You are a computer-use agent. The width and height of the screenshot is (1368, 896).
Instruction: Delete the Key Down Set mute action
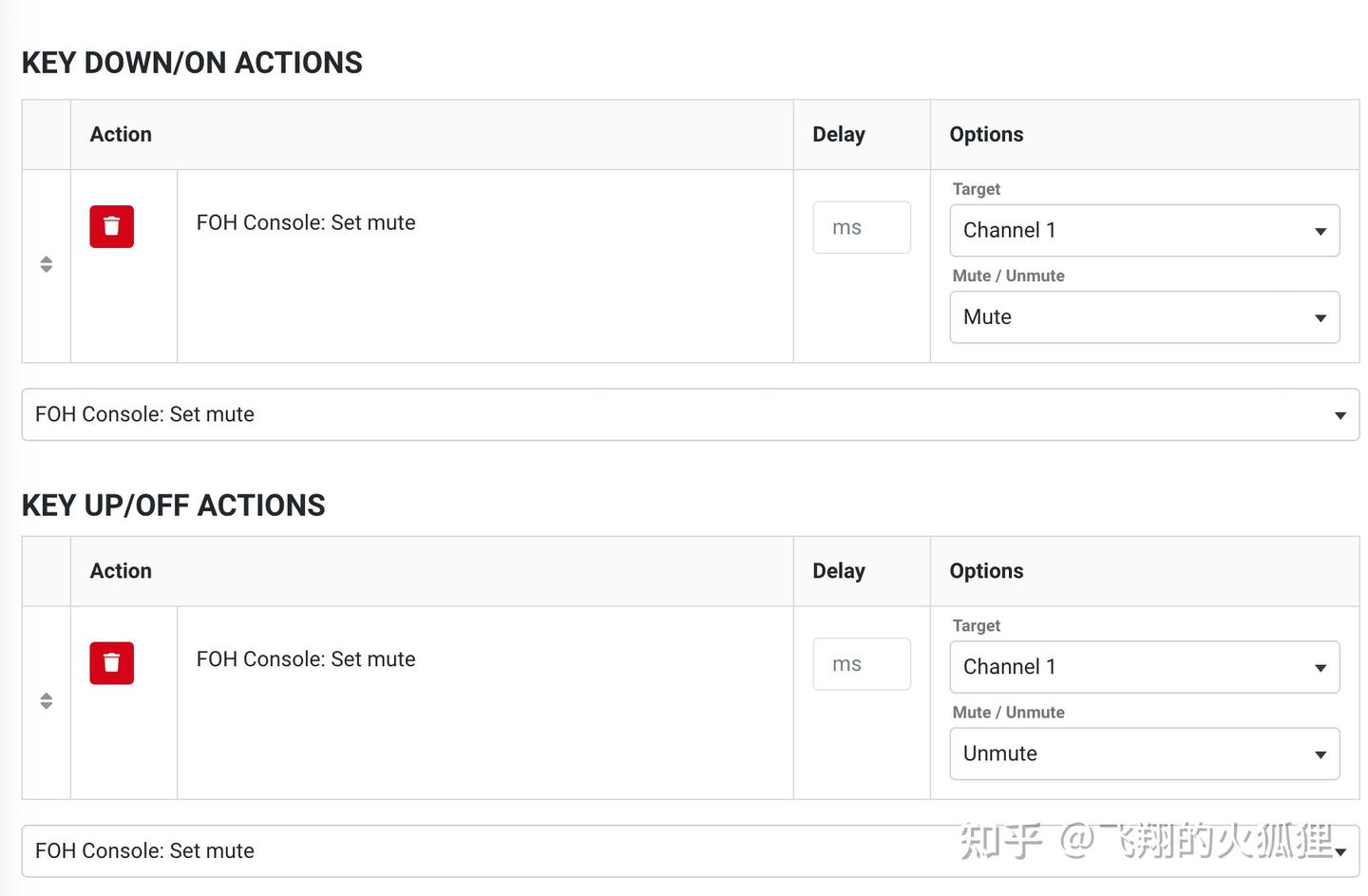(x=111, y=226)
